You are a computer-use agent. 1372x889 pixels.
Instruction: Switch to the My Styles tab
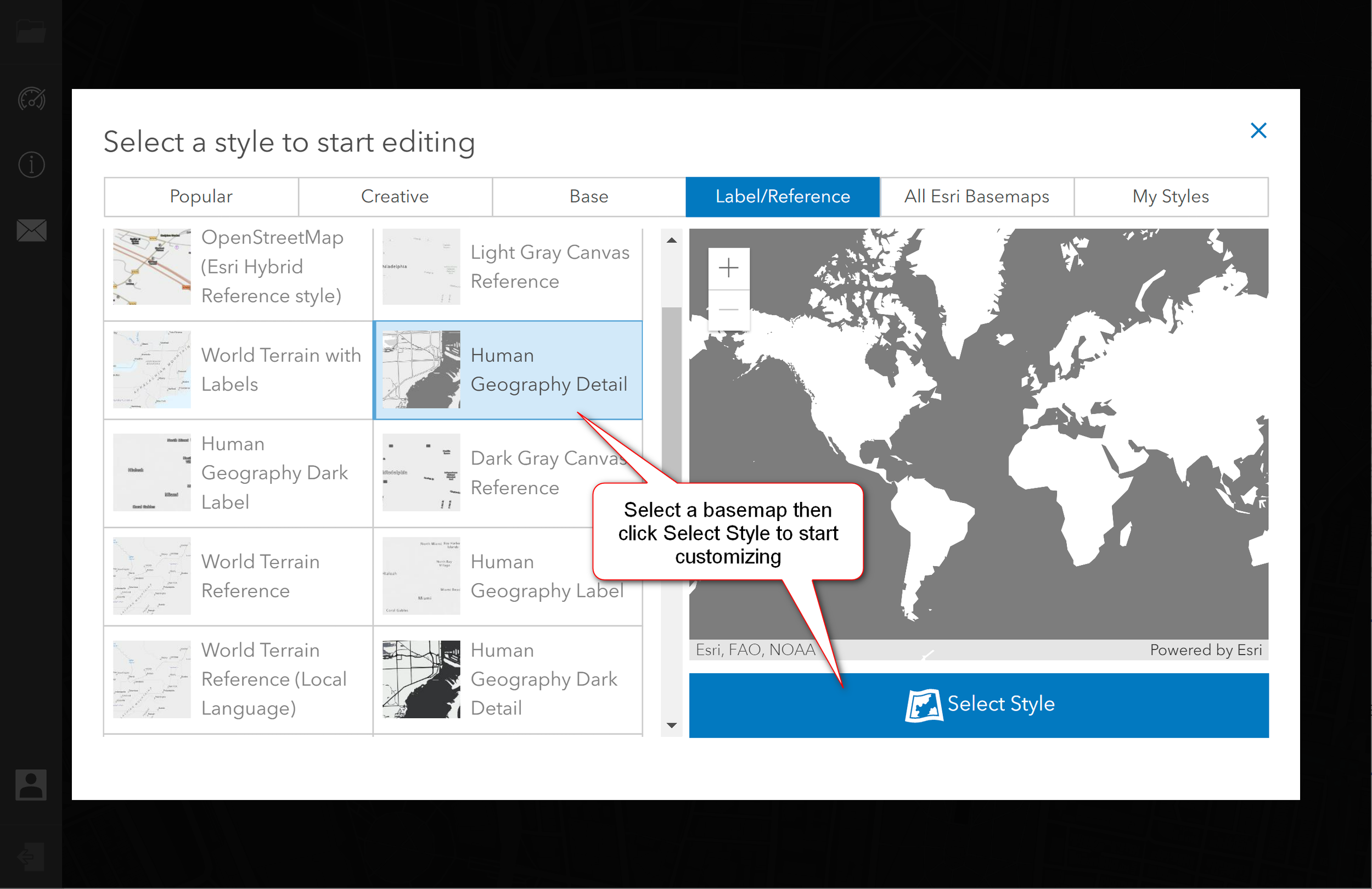(x=1171, y=196)
